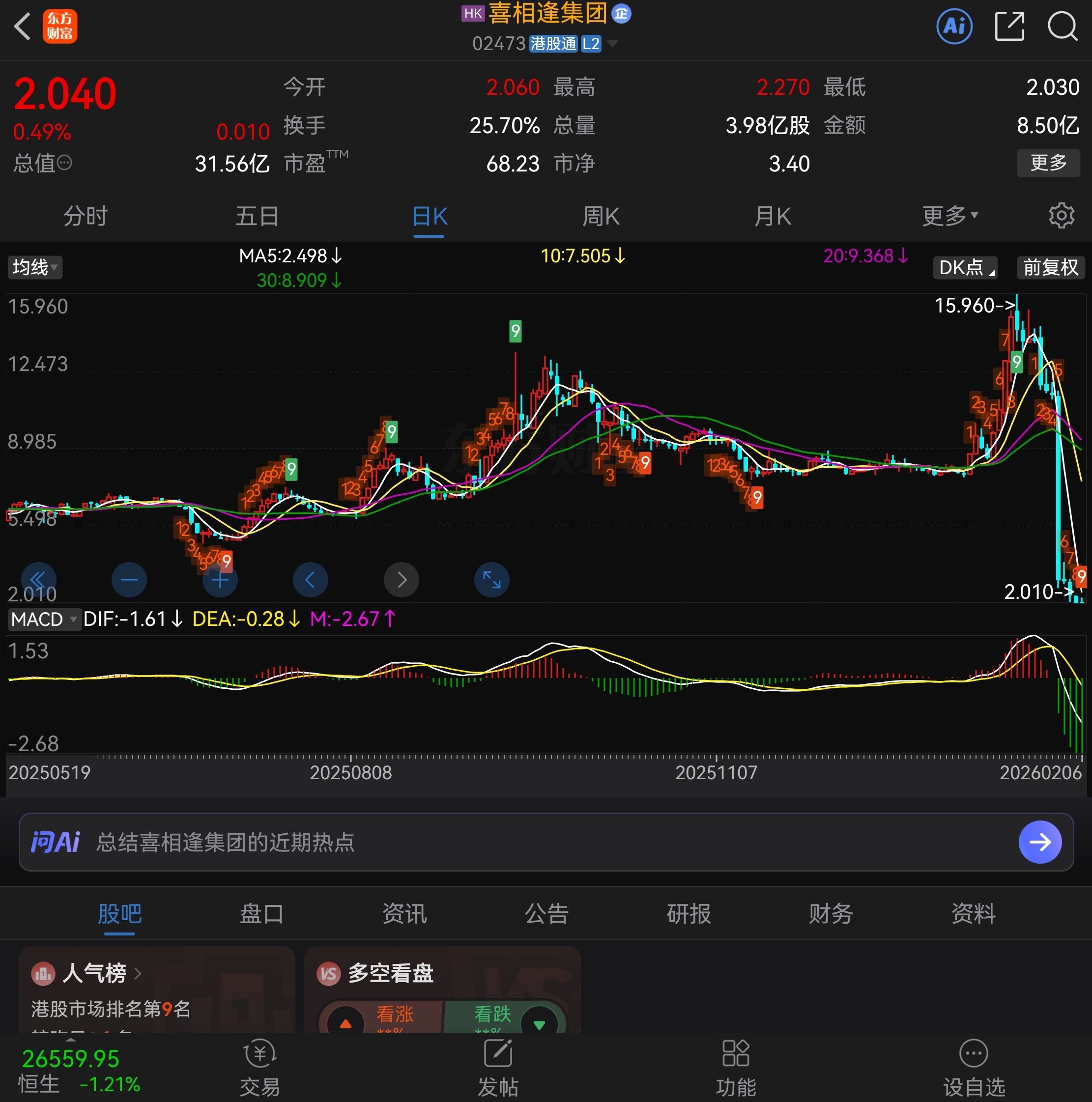Image resolution: width=1092 pixels, height=1102 pixels.
Task: Open chart settings gear icon
Action: click(x=1061, y=216)
